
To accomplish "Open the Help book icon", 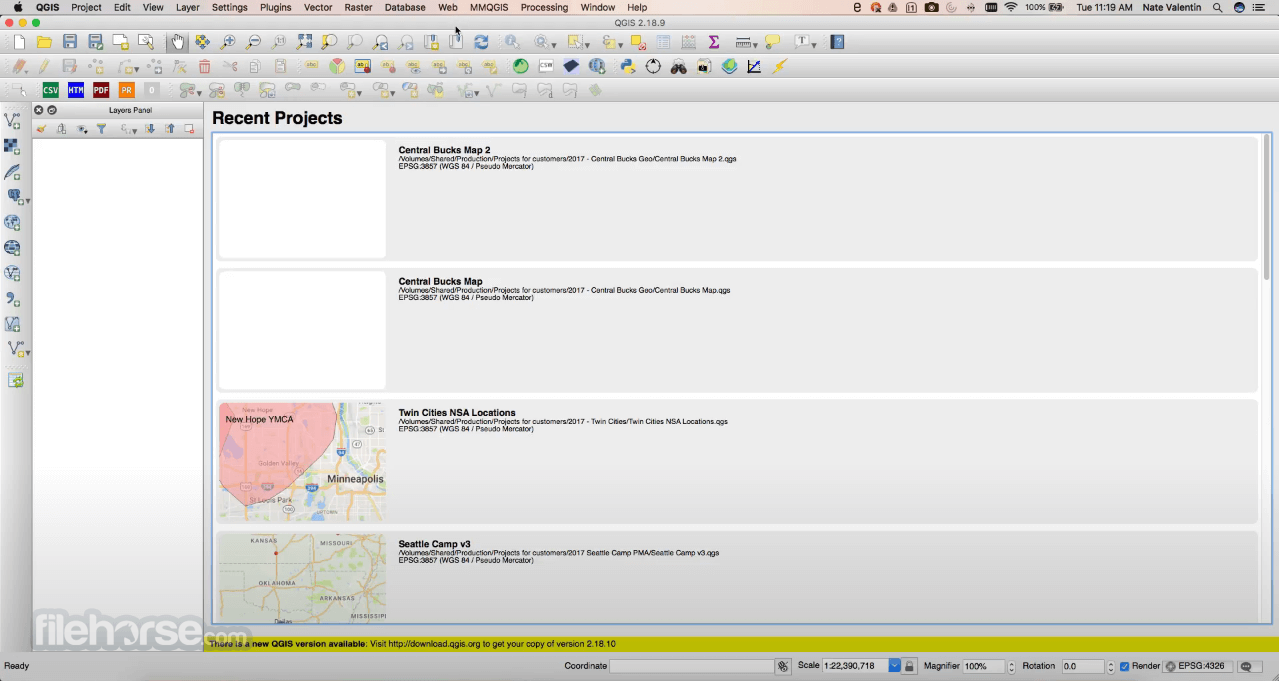I will click(837, 42).
